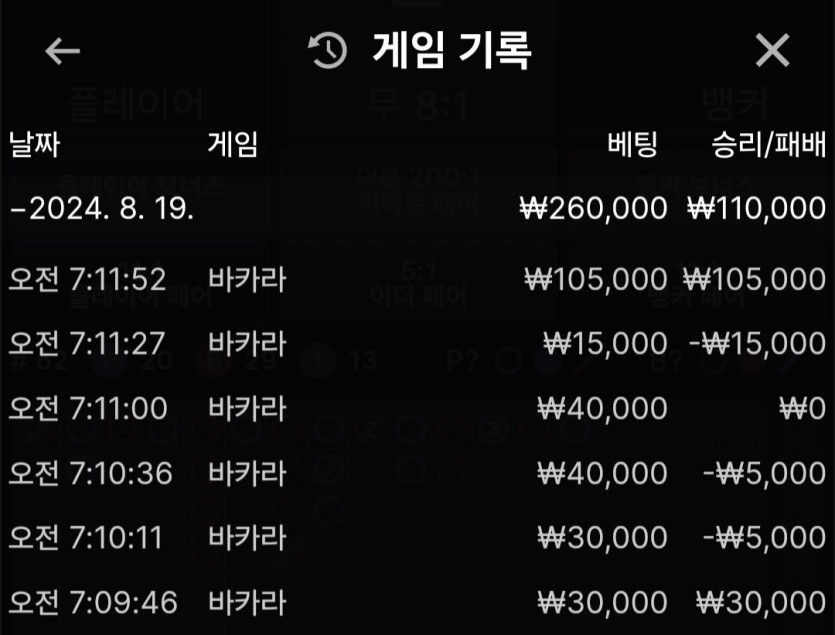
Task: Select the ₩110,000 total win amount
Action: [756, 208]
